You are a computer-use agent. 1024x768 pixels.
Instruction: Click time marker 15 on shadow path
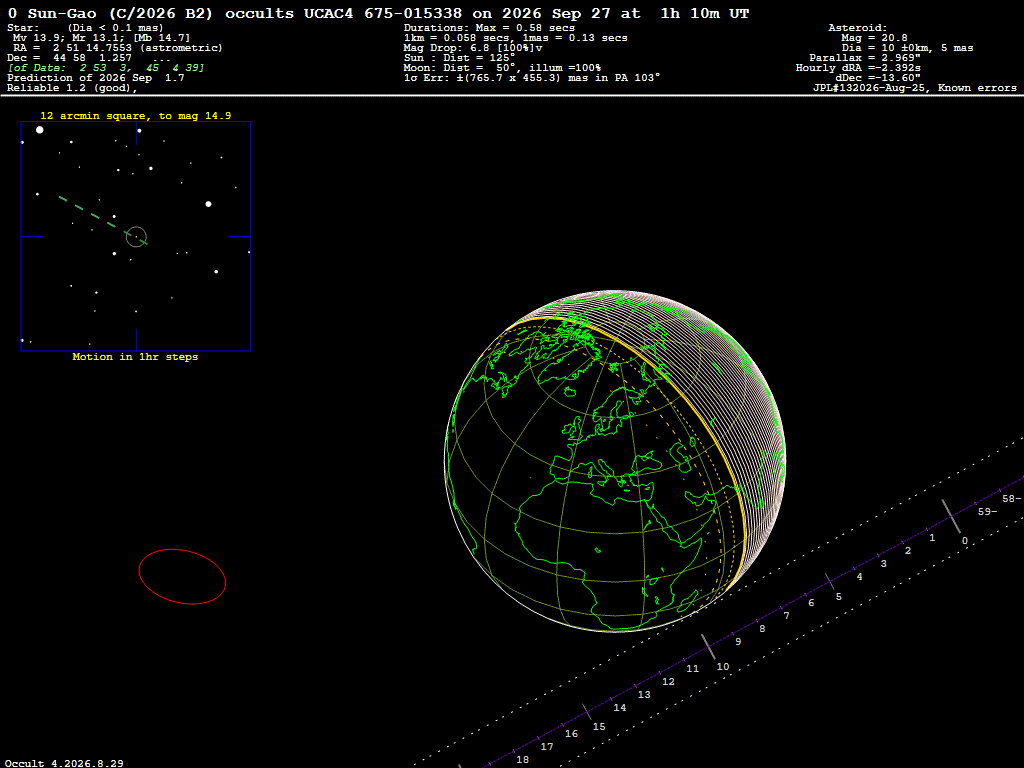coord(599,727)
